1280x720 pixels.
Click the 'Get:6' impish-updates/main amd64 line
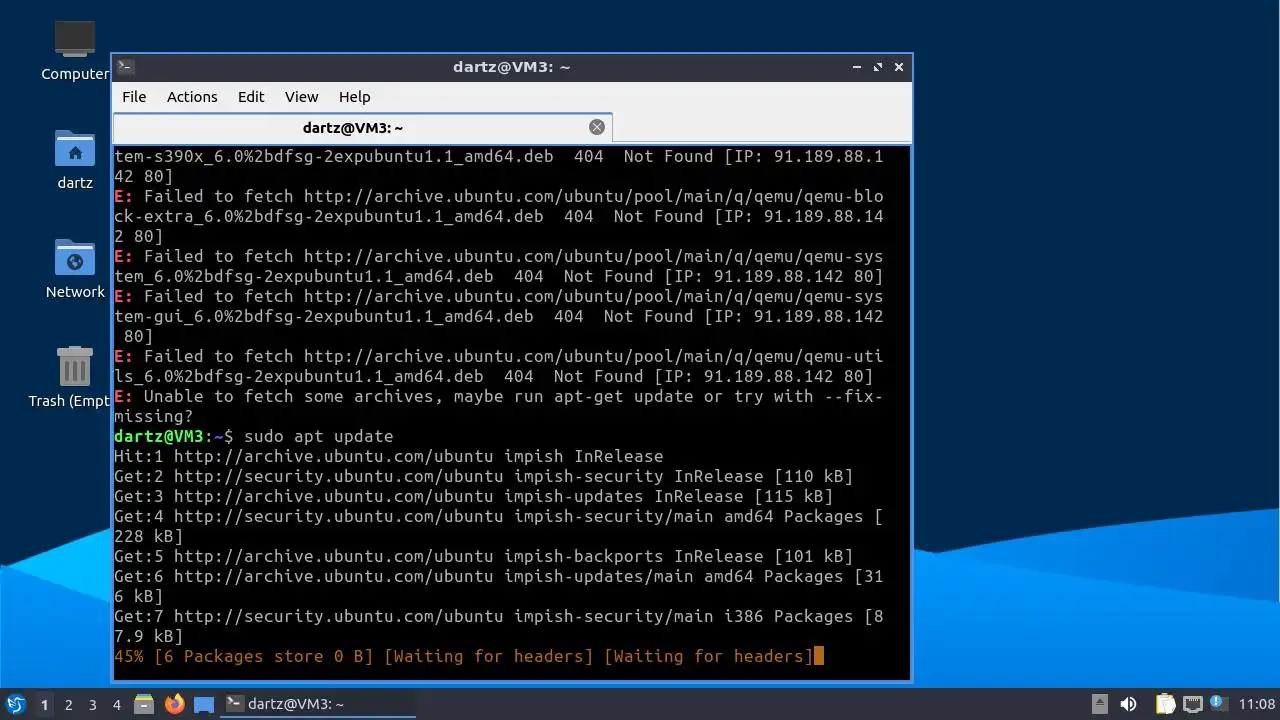[499, 586]
